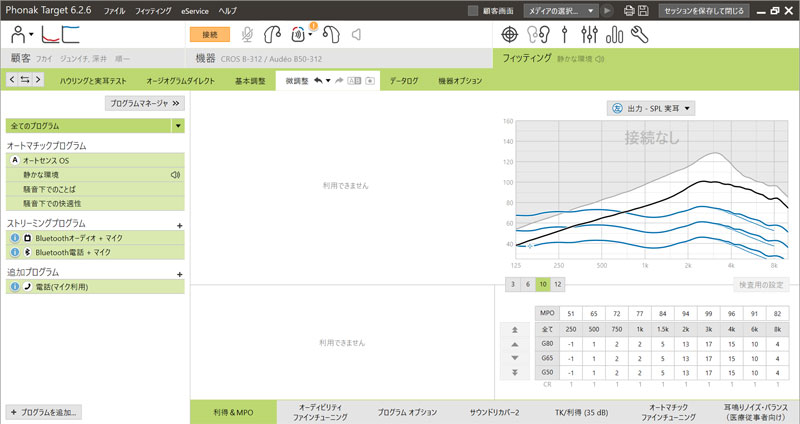Open the client profile person icon

pyautogui.click(x=18, y=35)
